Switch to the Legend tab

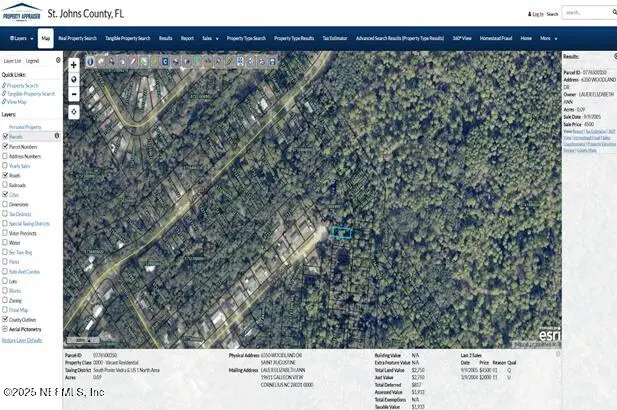click(32, 61)
